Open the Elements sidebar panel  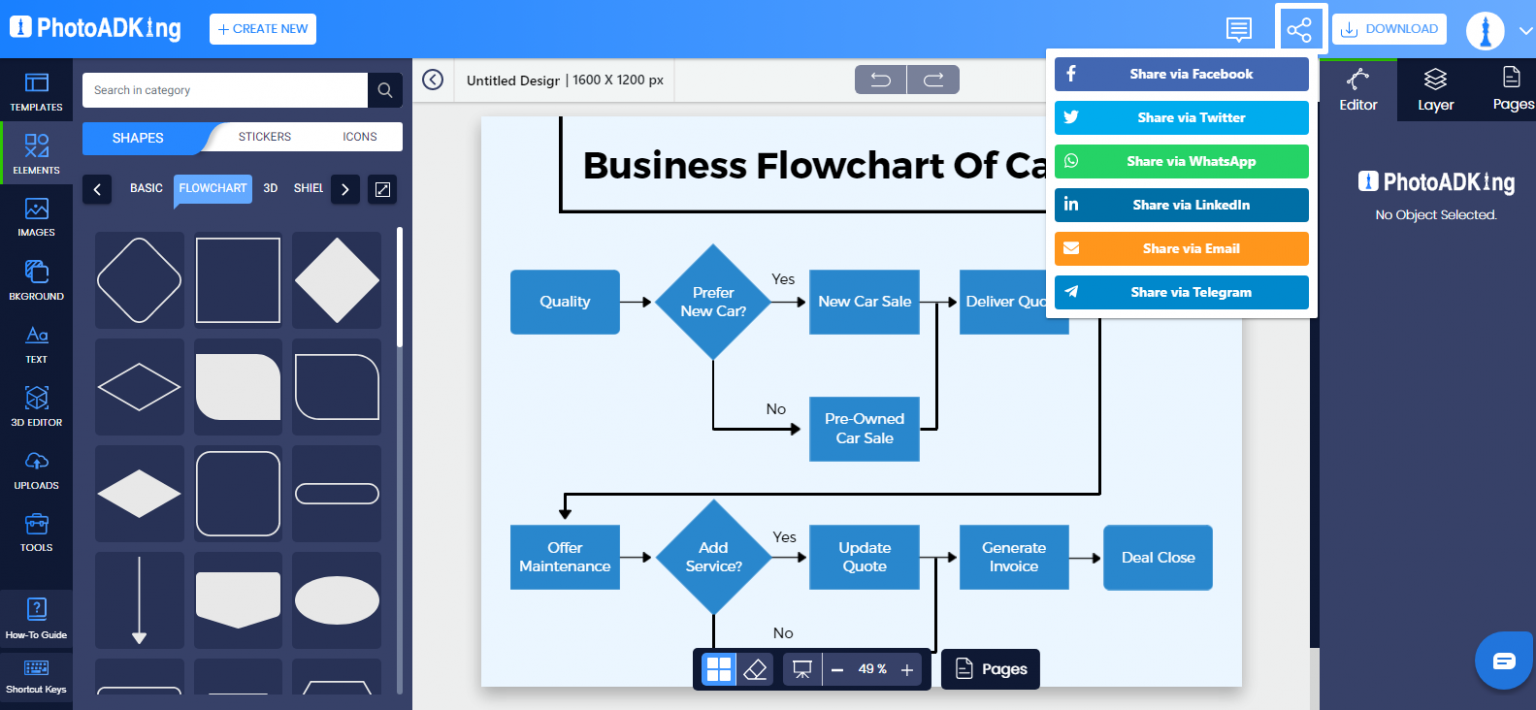pyautogui.click(x=36, y=154)
